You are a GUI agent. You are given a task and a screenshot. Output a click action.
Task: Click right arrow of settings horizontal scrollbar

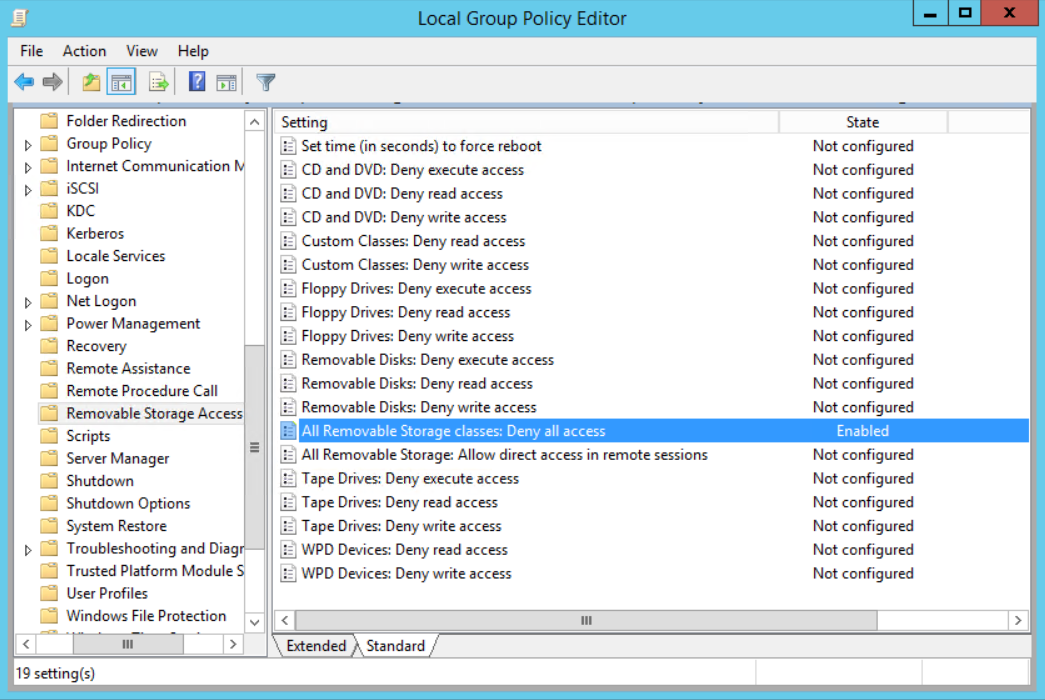(1018, 621)
